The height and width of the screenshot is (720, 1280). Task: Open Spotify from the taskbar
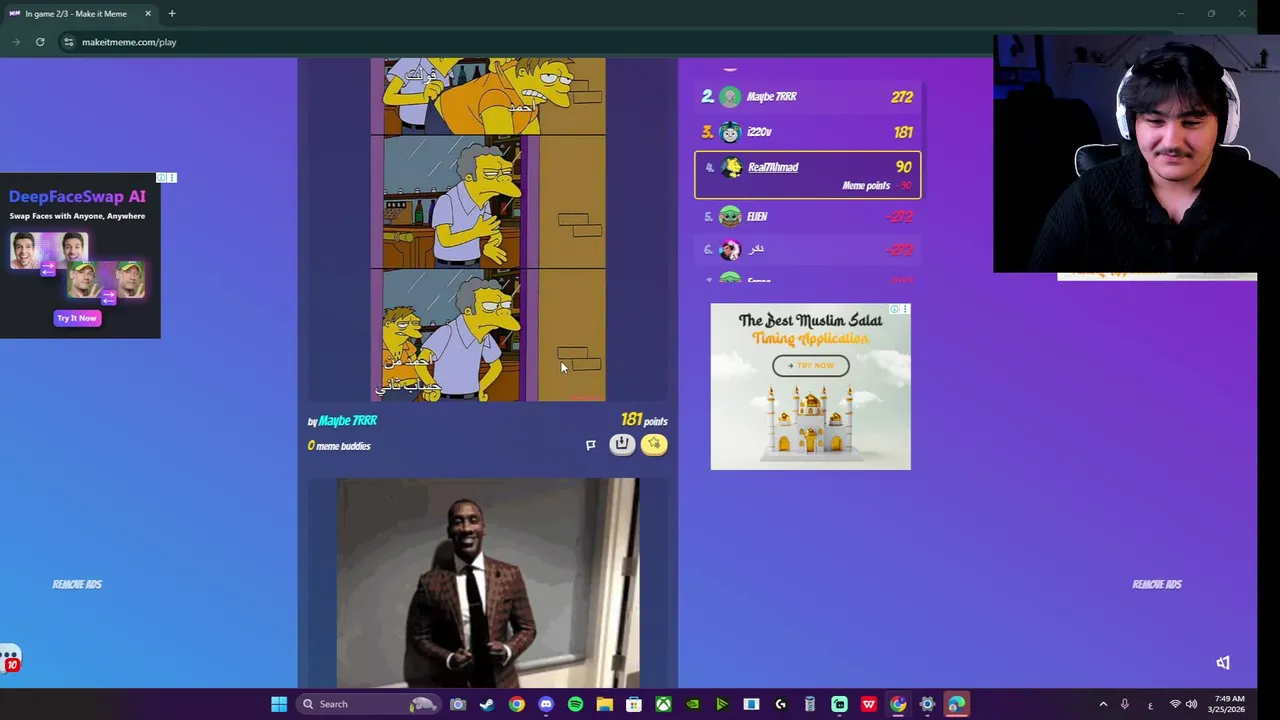(x=575, y=704)
